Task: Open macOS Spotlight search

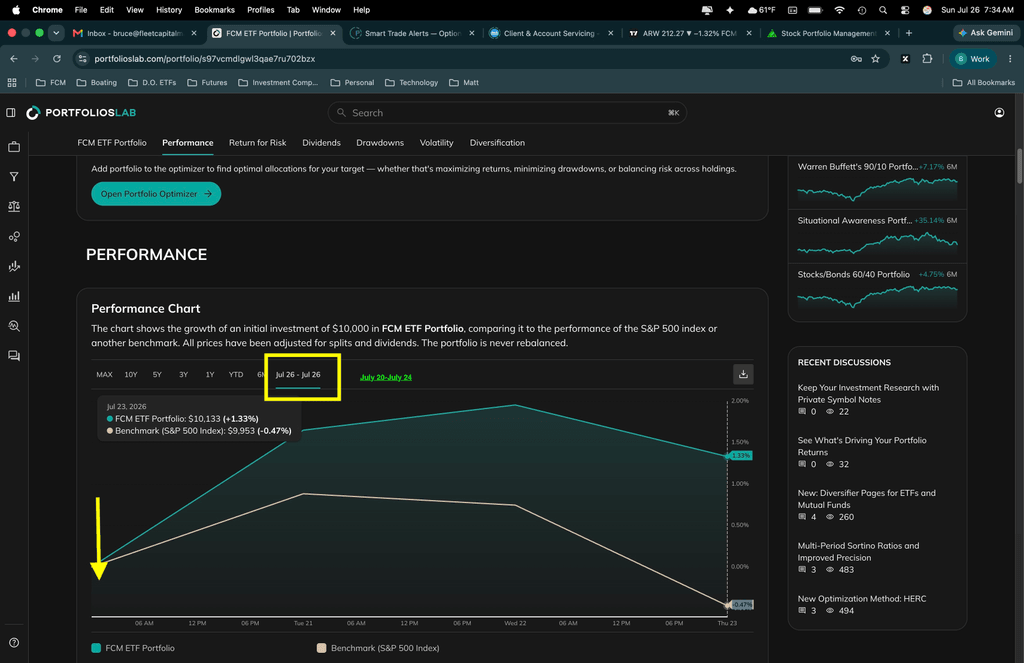Action: click(x=883, y=10)
